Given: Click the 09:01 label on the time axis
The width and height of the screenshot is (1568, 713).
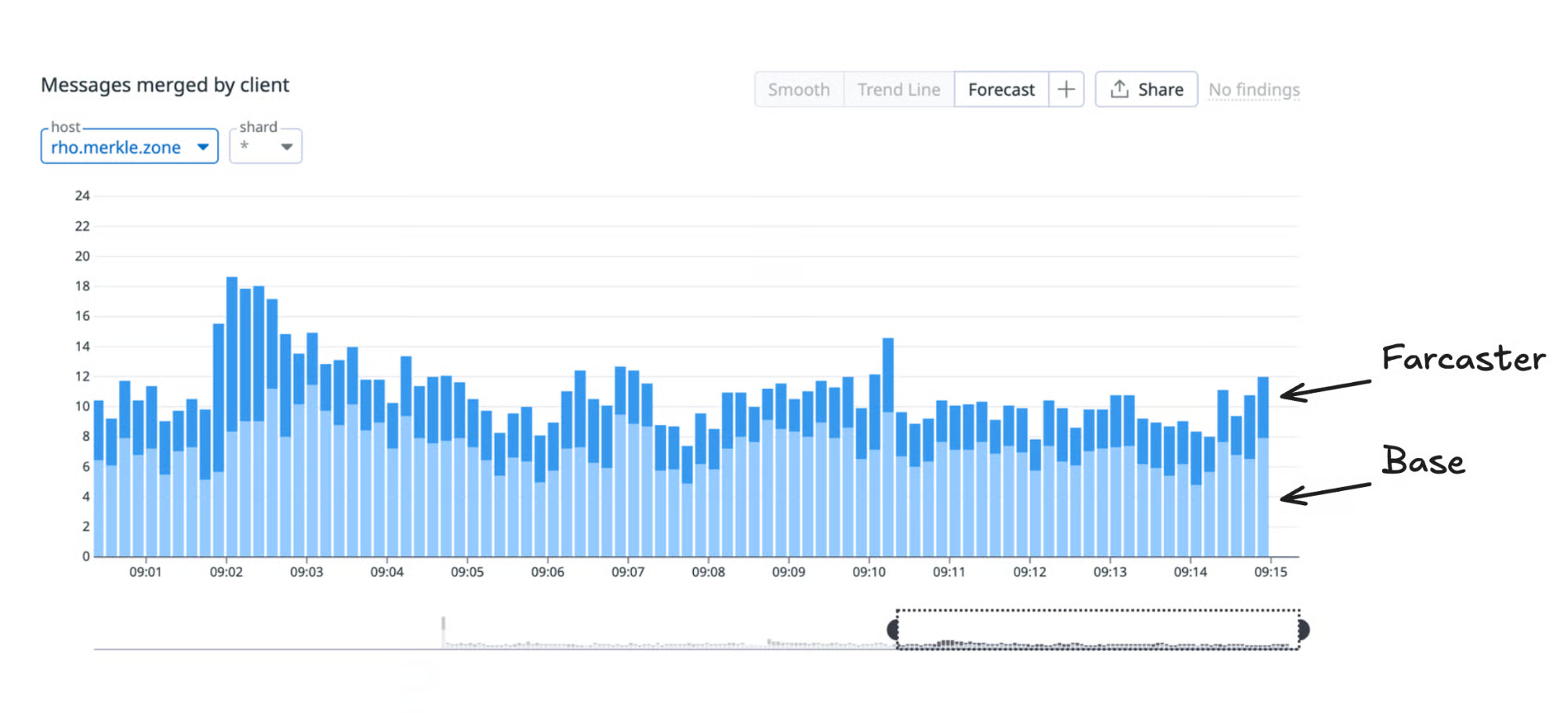Looking at the screenshot, I should [x=146, y=572].
